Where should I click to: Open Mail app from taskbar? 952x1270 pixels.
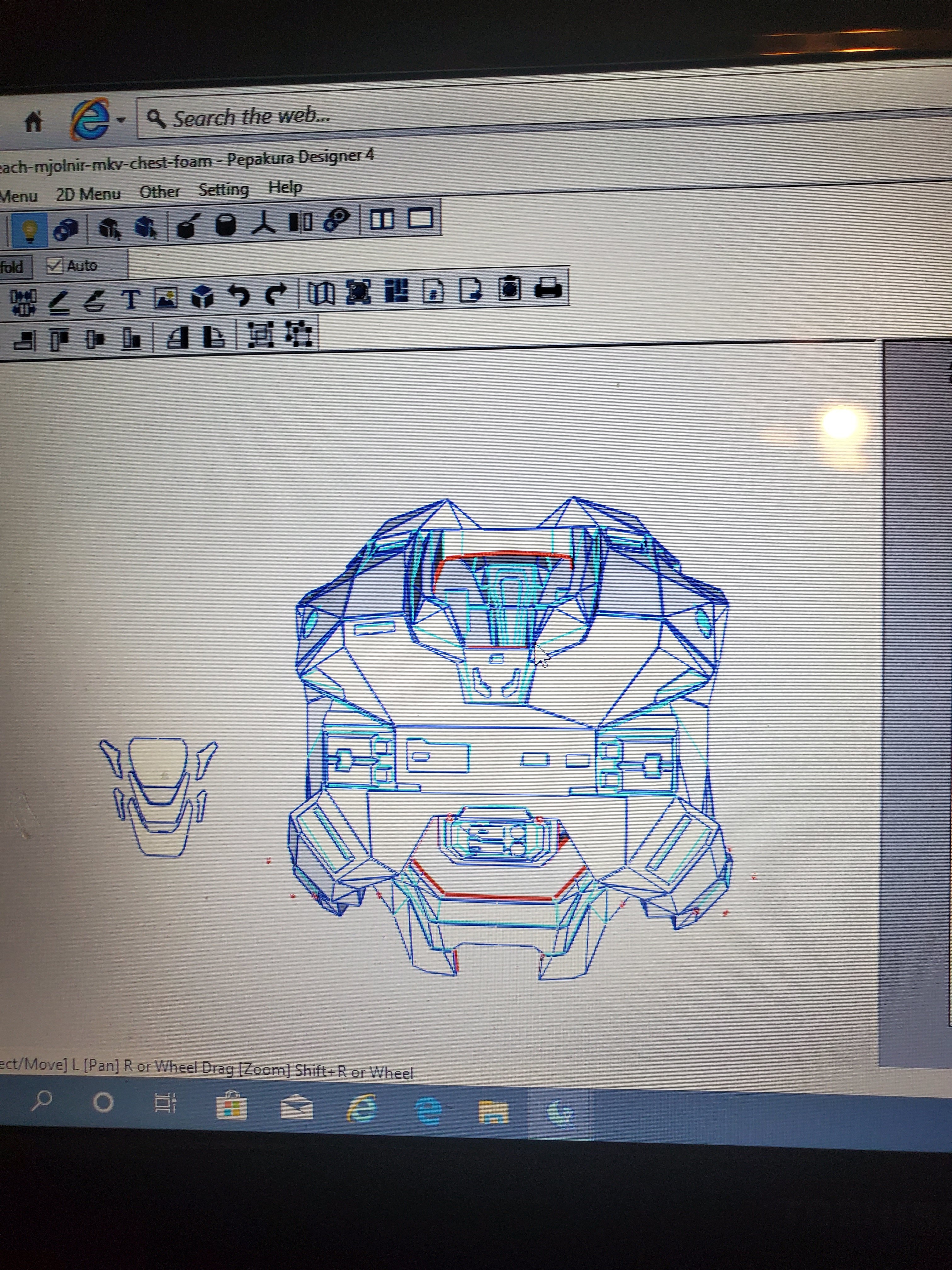point(297,1107)
